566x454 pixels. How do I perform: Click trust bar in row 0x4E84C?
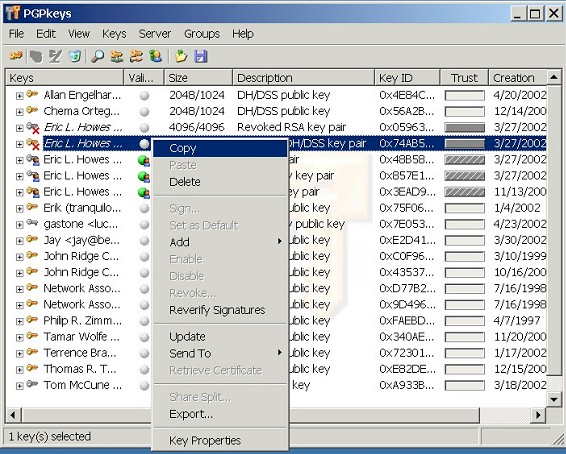click(x=465, y=95)
